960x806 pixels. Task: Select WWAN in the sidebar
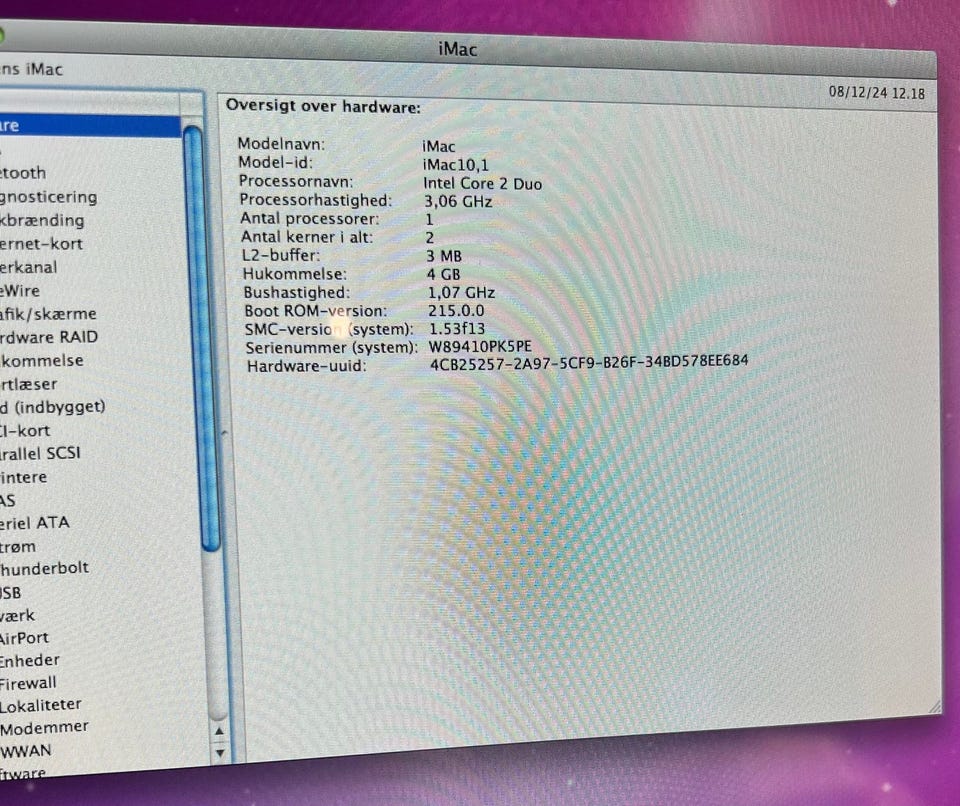click(26, 750)
